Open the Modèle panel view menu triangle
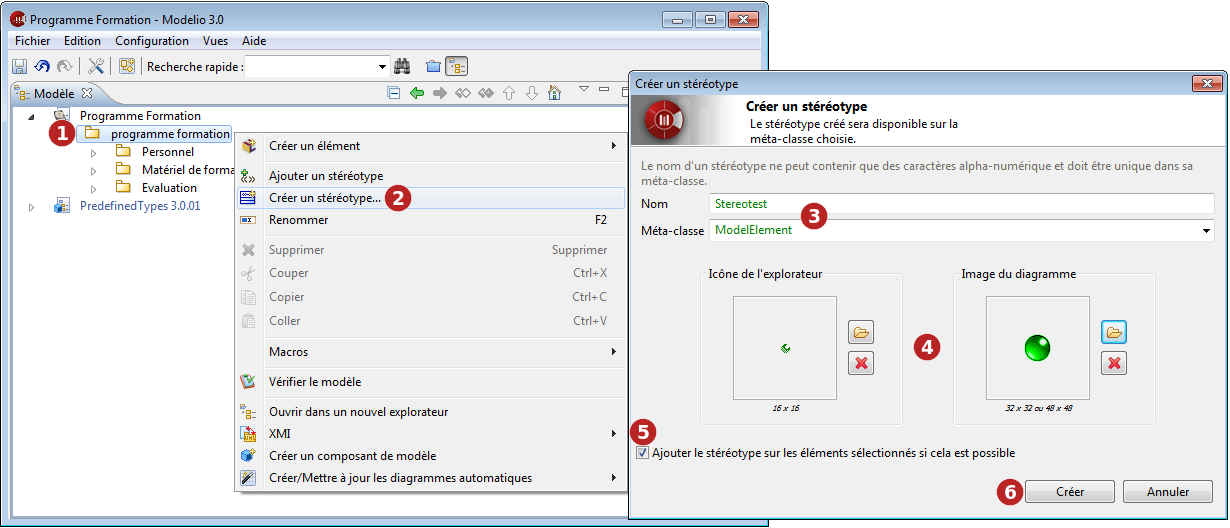 pyautogui.click(x=584, y=90)
